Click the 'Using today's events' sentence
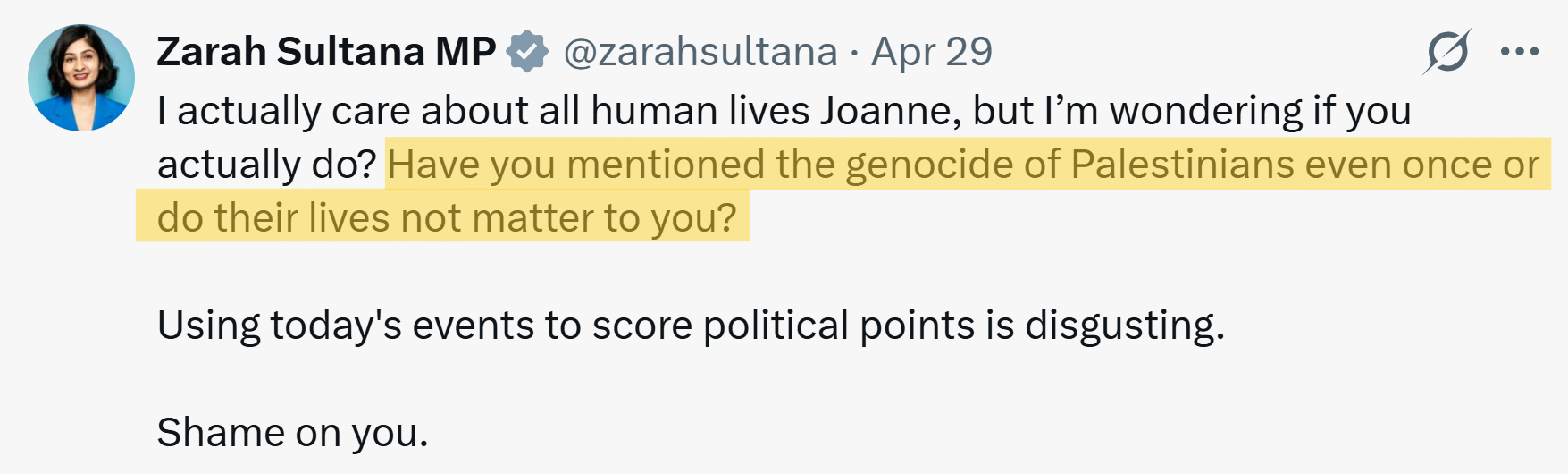Viewport: 1568px width, 474px height. click(x=691, y=326)
